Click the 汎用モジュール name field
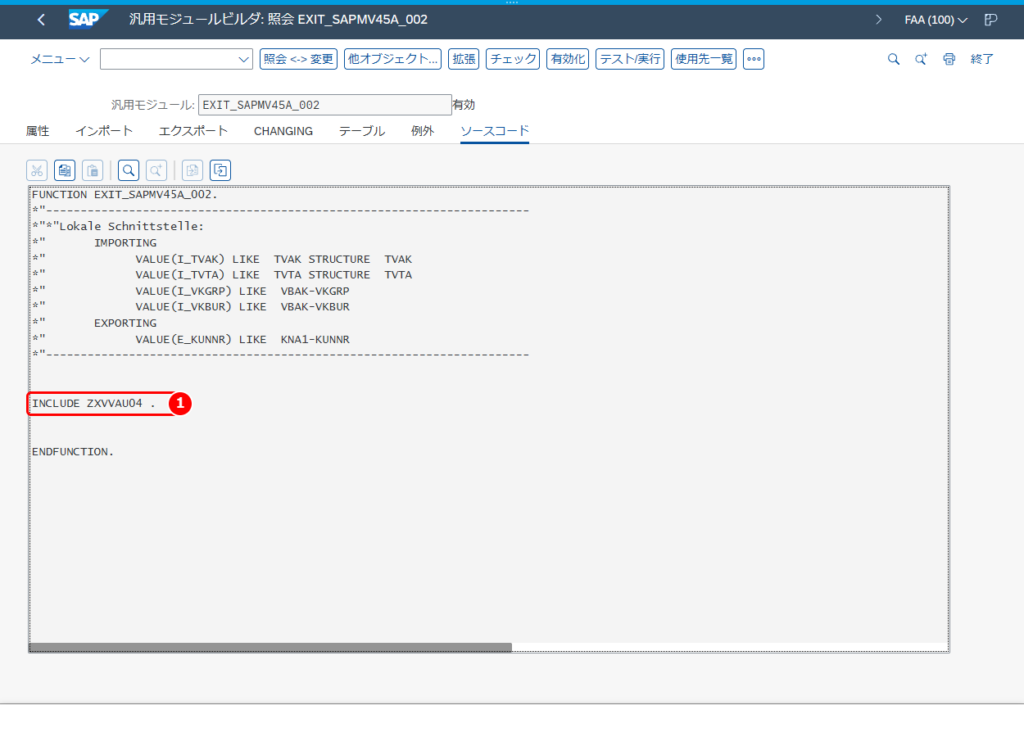This screenshot has height=737, width=1024. [325, 105]
